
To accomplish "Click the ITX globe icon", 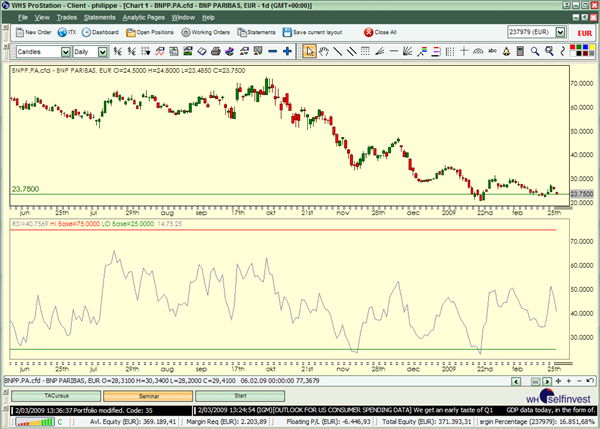I will pos(67,33).
